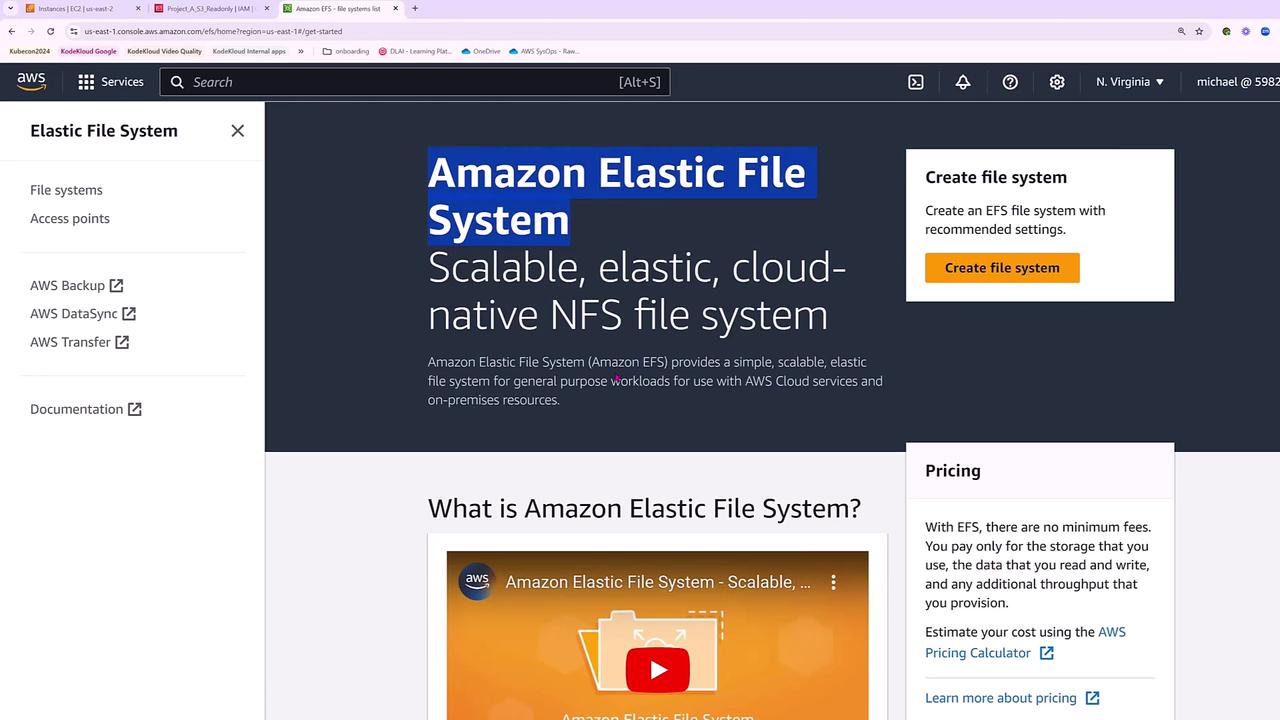
Task: Open the AWS settings gear
Action: (x=1057, y=82)
